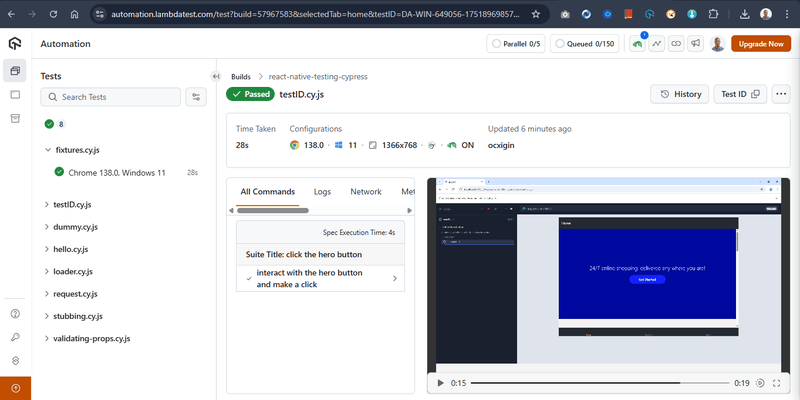Open the more options ellipsis menu

point(781,94)
